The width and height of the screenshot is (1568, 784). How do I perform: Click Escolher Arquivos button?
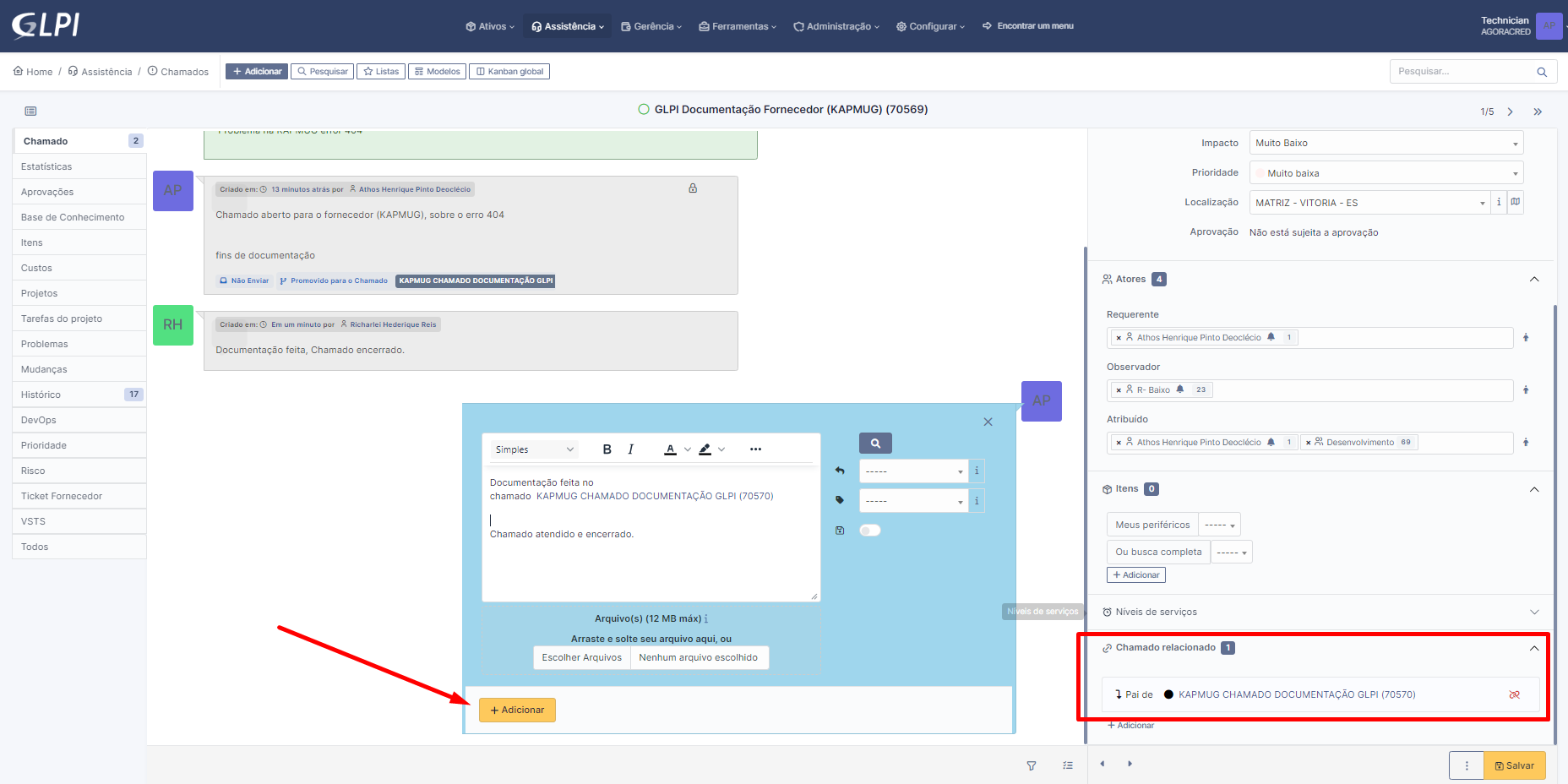tap(582, 658)
